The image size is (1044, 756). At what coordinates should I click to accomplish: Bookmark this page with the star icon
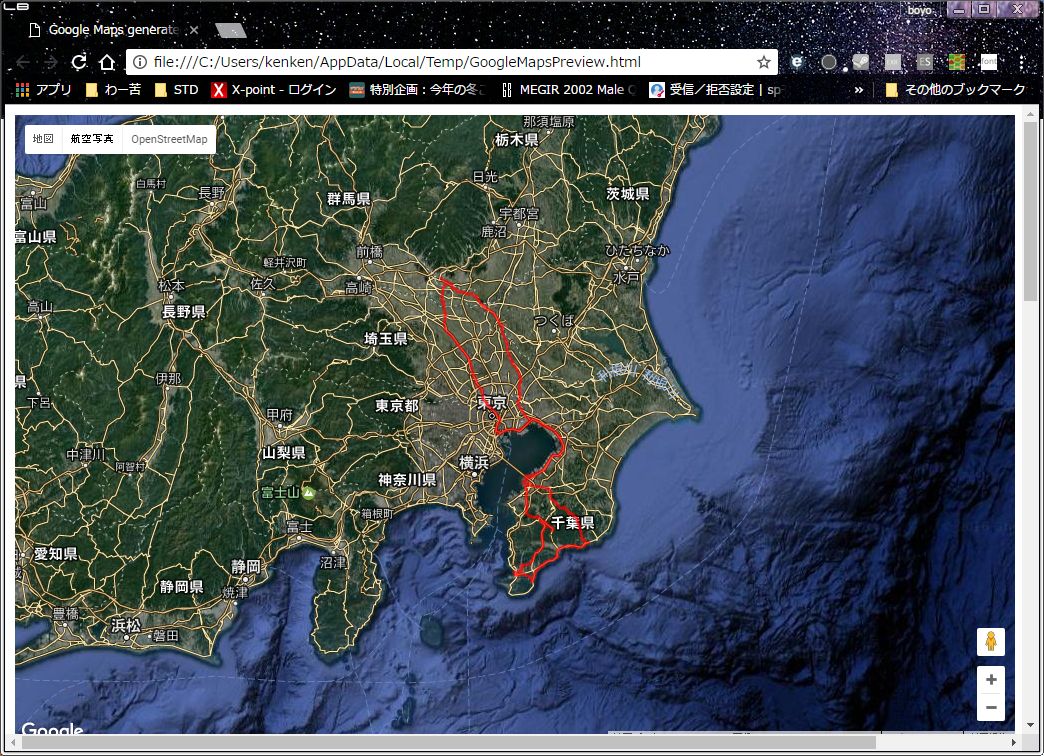click(x=764, y=62)
